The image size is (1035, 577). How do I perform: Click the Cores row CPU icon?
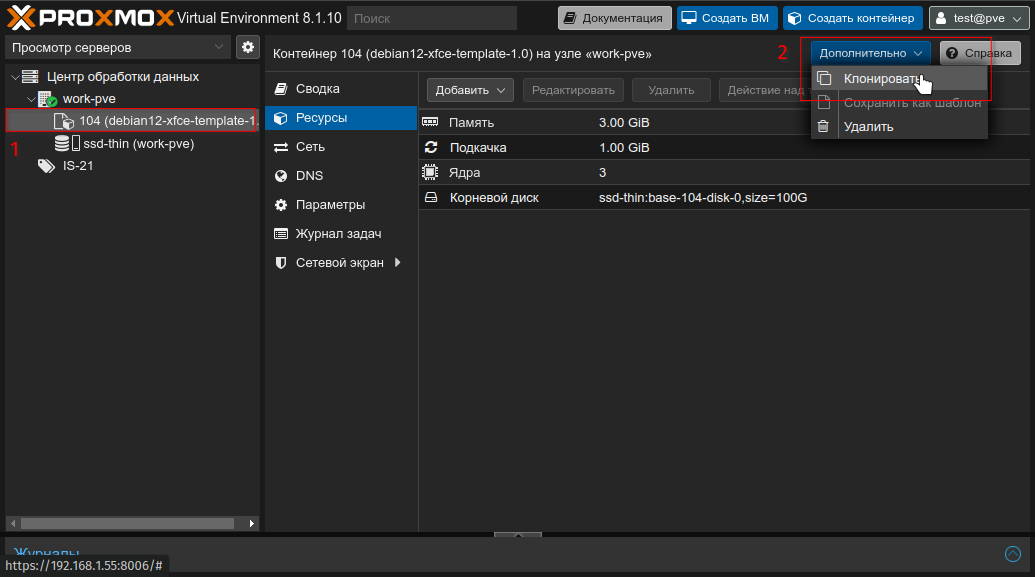[x=430, y=172]
